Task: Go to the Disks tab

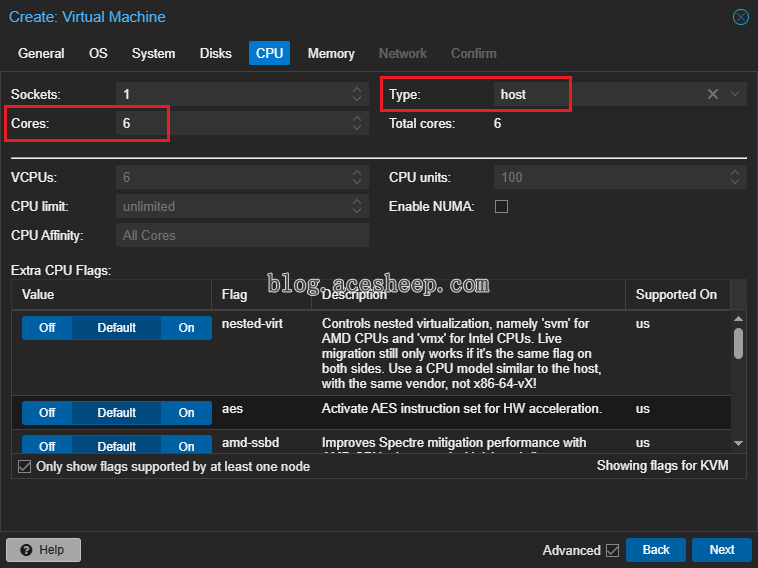Action: (x=216, y=53)
